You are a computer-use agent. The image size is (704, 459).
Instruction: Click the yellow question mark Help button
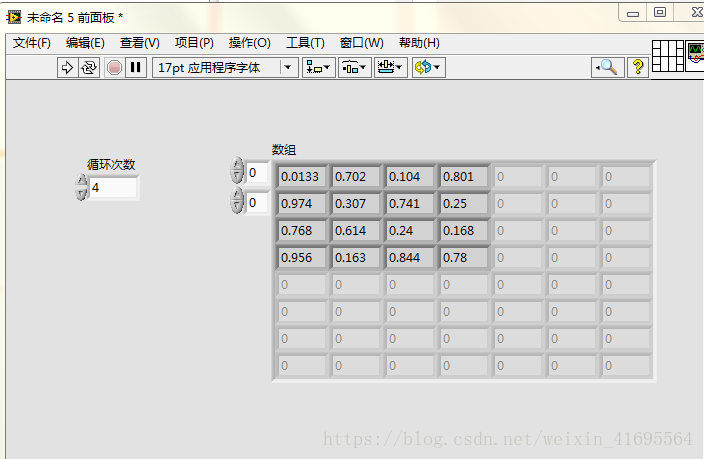click(638, 68)
